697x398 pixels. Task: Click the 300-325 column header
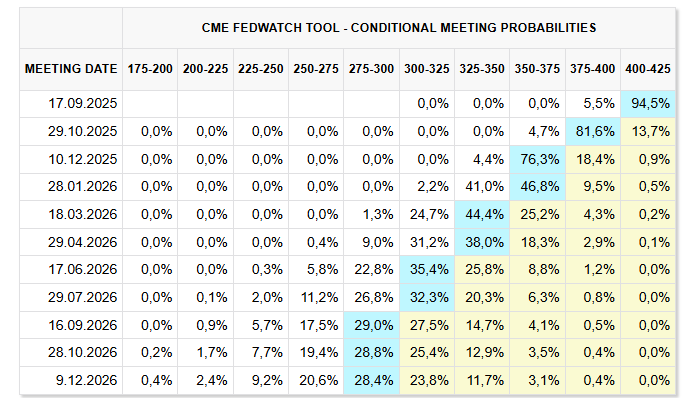pyautogui.click(x=427, y=69)
